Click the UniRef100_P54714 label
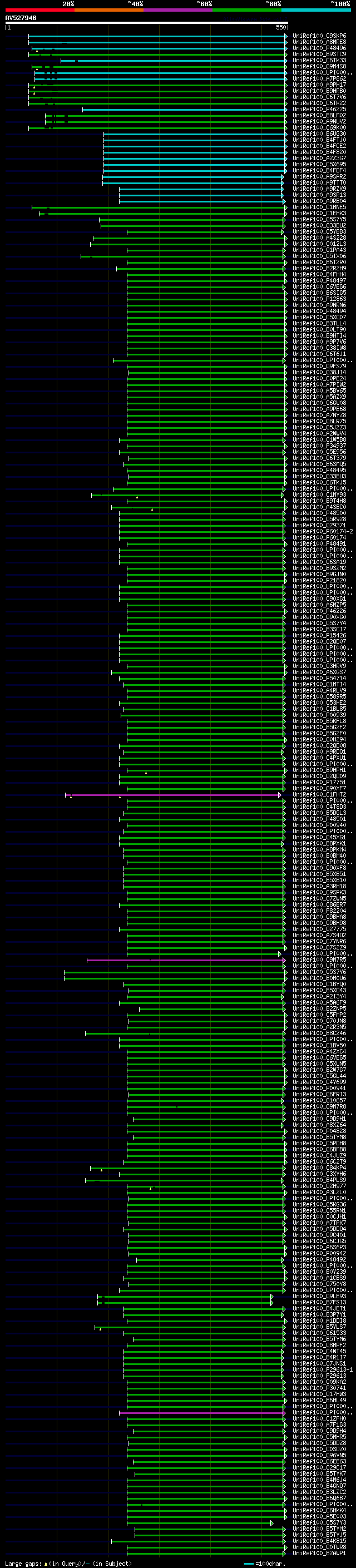356x1568 pixels. (319, 678)
